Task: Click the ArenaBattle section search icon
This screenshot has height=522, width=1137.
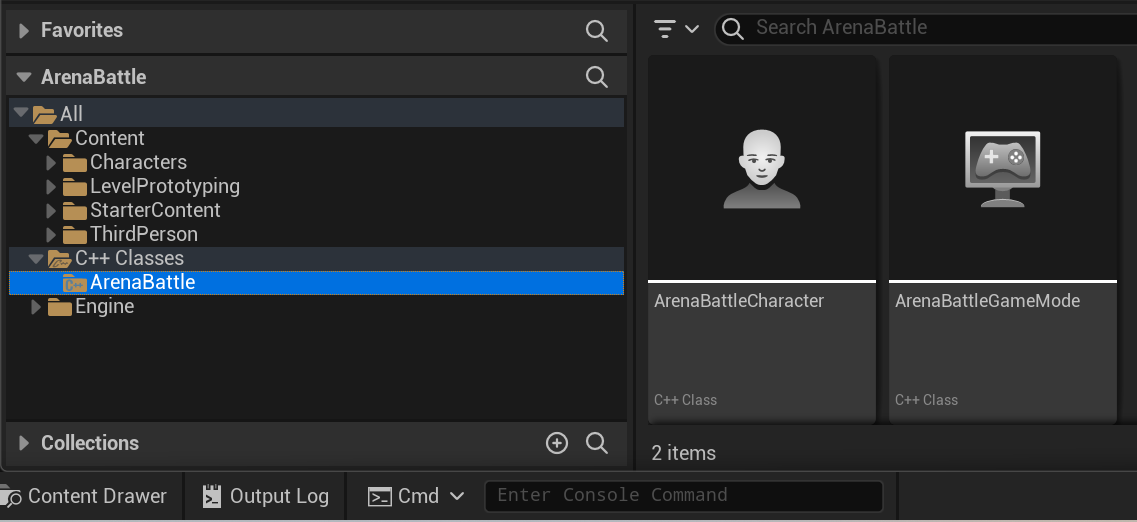Action: [596, 77]
